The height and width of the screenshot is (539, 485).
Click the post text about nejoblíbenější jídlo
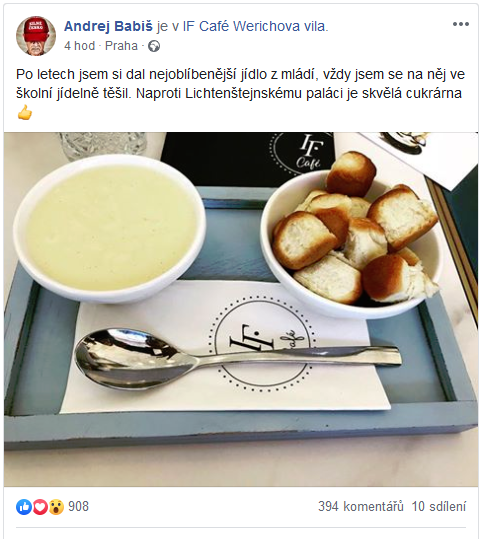(x=240, y=84)
